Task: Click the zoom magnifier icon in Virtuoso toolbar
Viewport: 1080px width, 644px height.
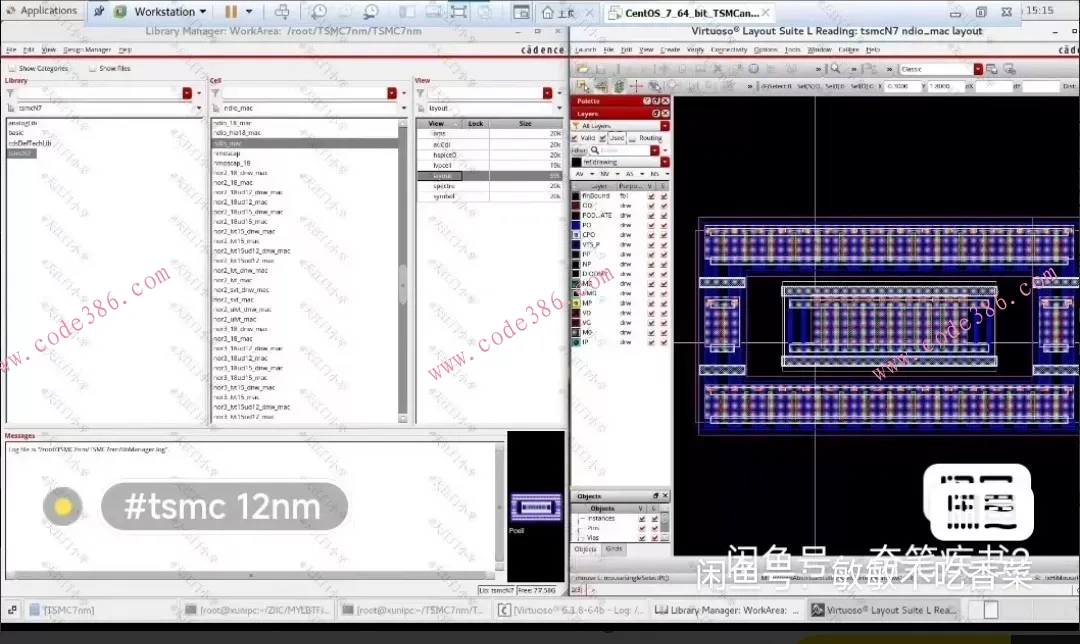Action: 835,69
